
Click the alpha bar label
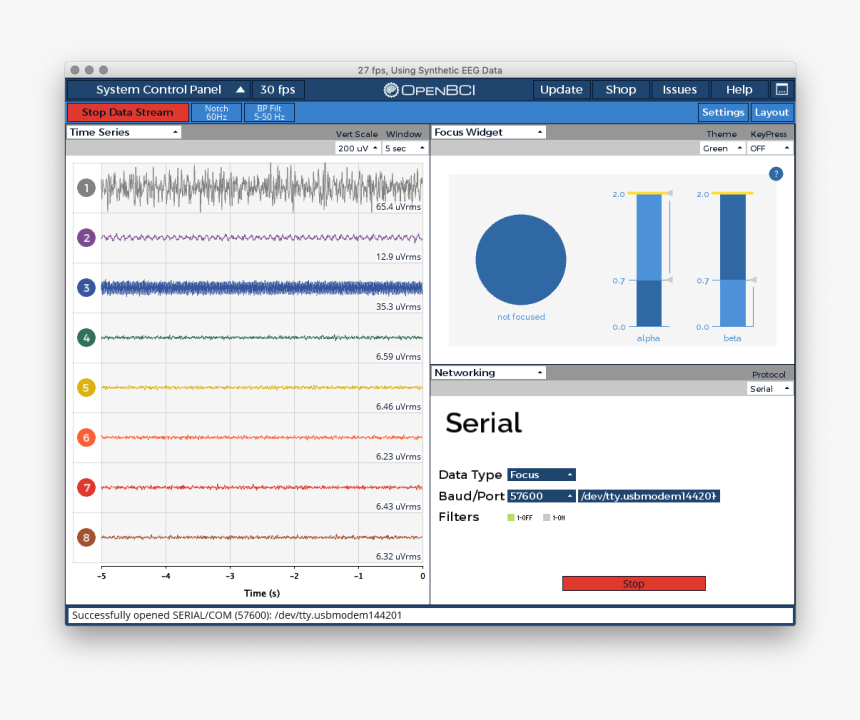(648, 338)
